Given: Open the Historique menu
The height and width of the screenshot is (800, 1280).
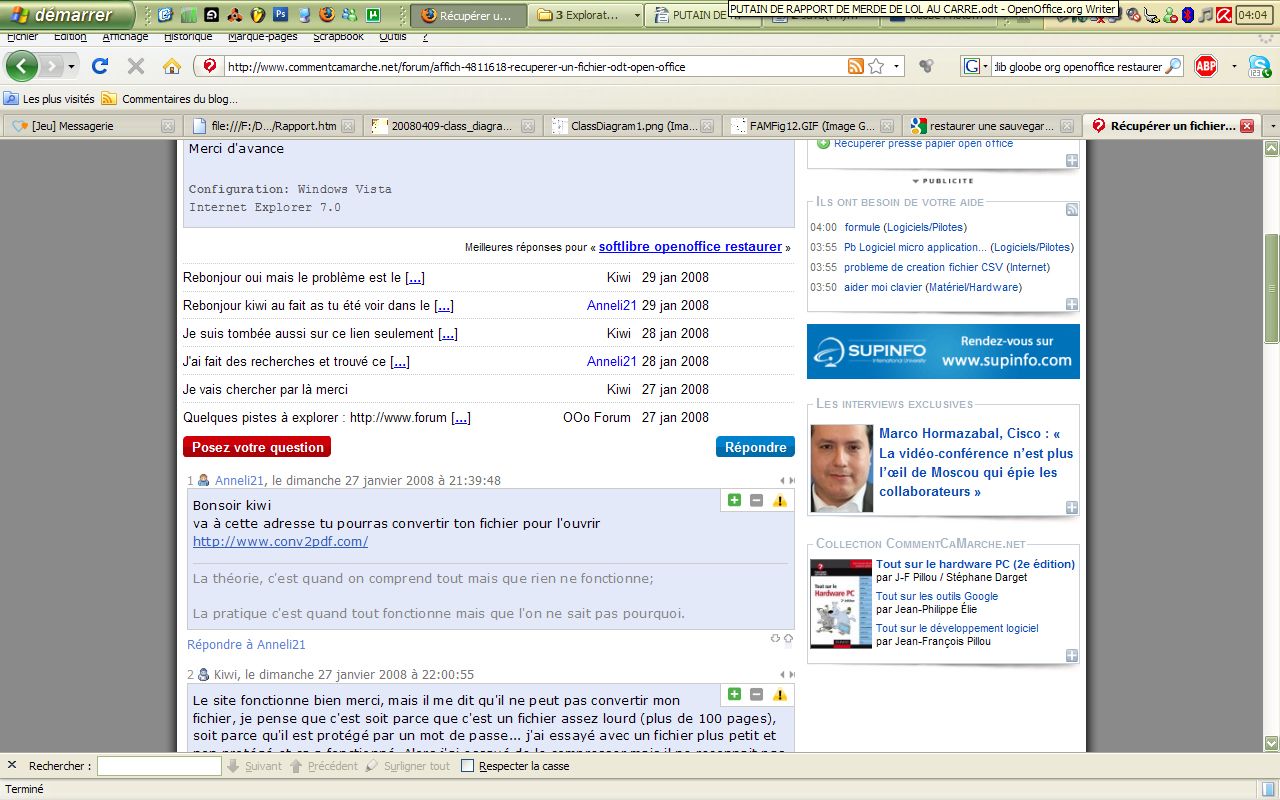Looking at the screenshot, I should pos(188,38).
